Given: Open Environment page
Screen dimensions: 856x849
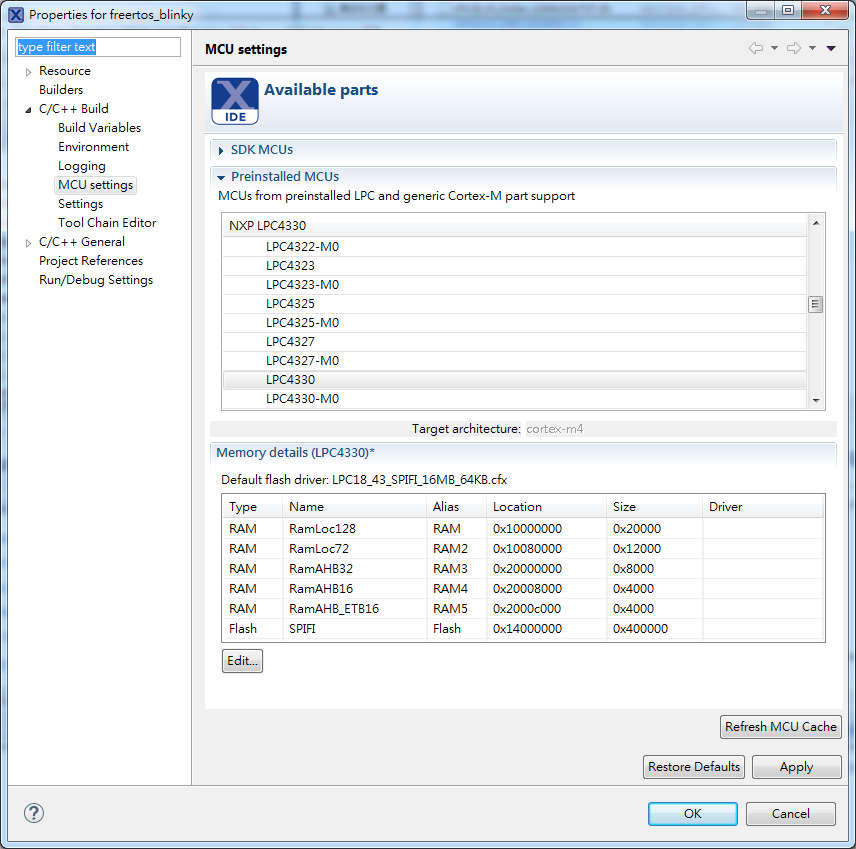Looking at the screenshot, I should tap(93, 147).
